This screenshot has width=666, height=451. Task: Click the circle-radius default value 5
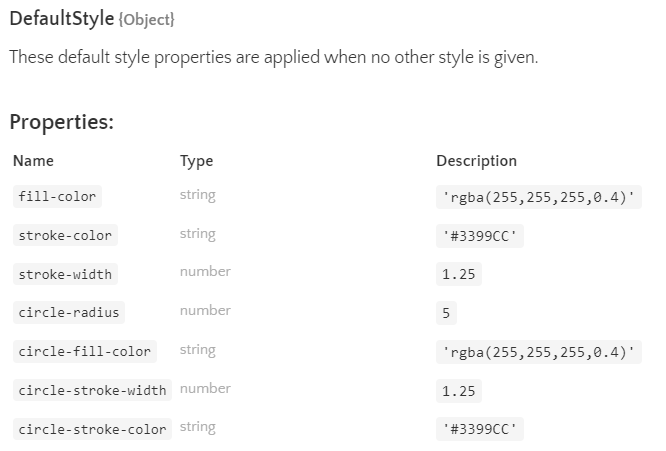point(446,313)
